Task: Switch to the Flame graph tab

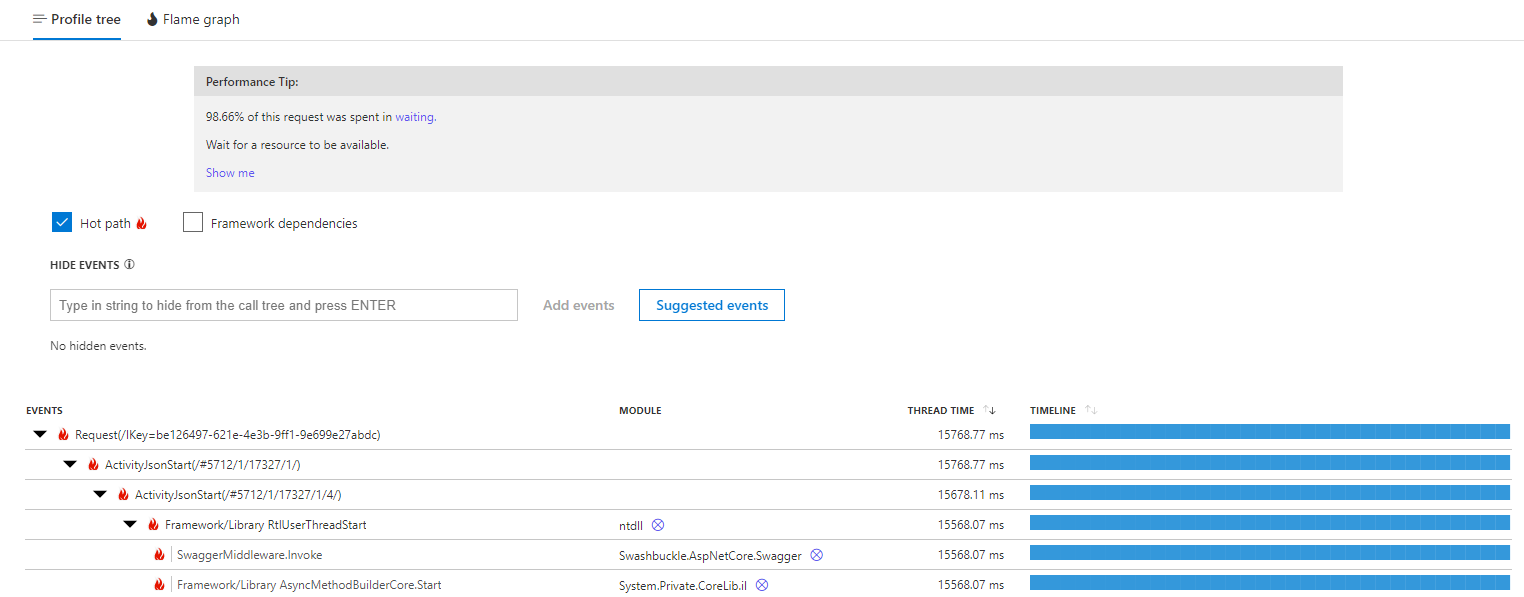Action: click(192, 19)
